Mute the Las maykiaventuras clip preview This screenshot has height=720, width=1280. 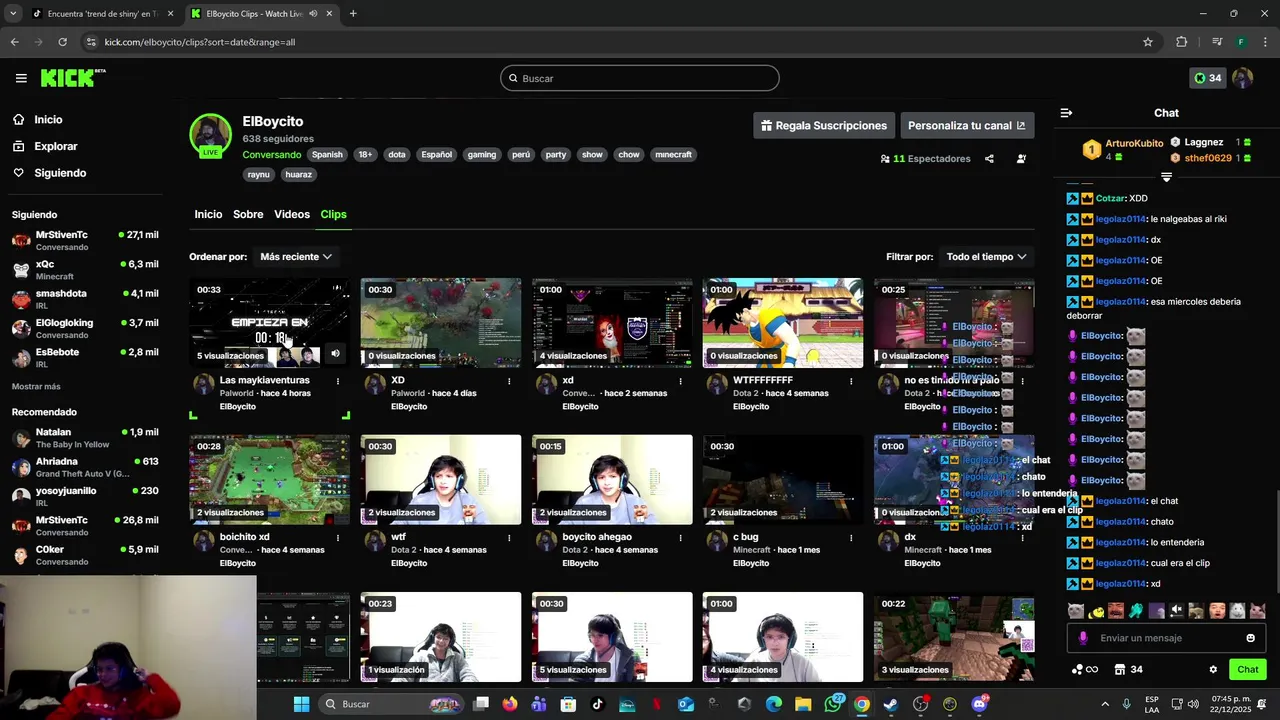[335, 353]
